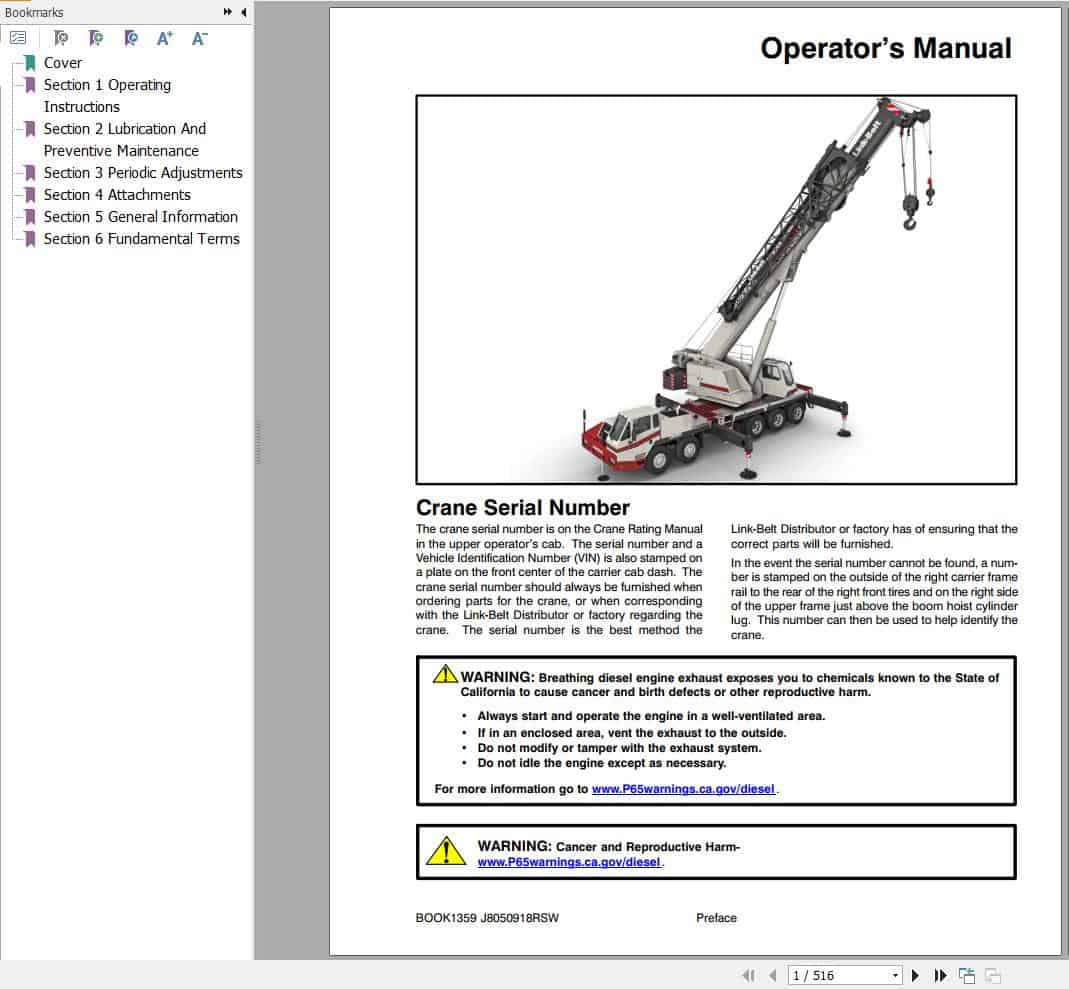The width and height of the screenshot is (1069, 989).
Task: Decrease the bookmark text size
Action: coord(198,38)
